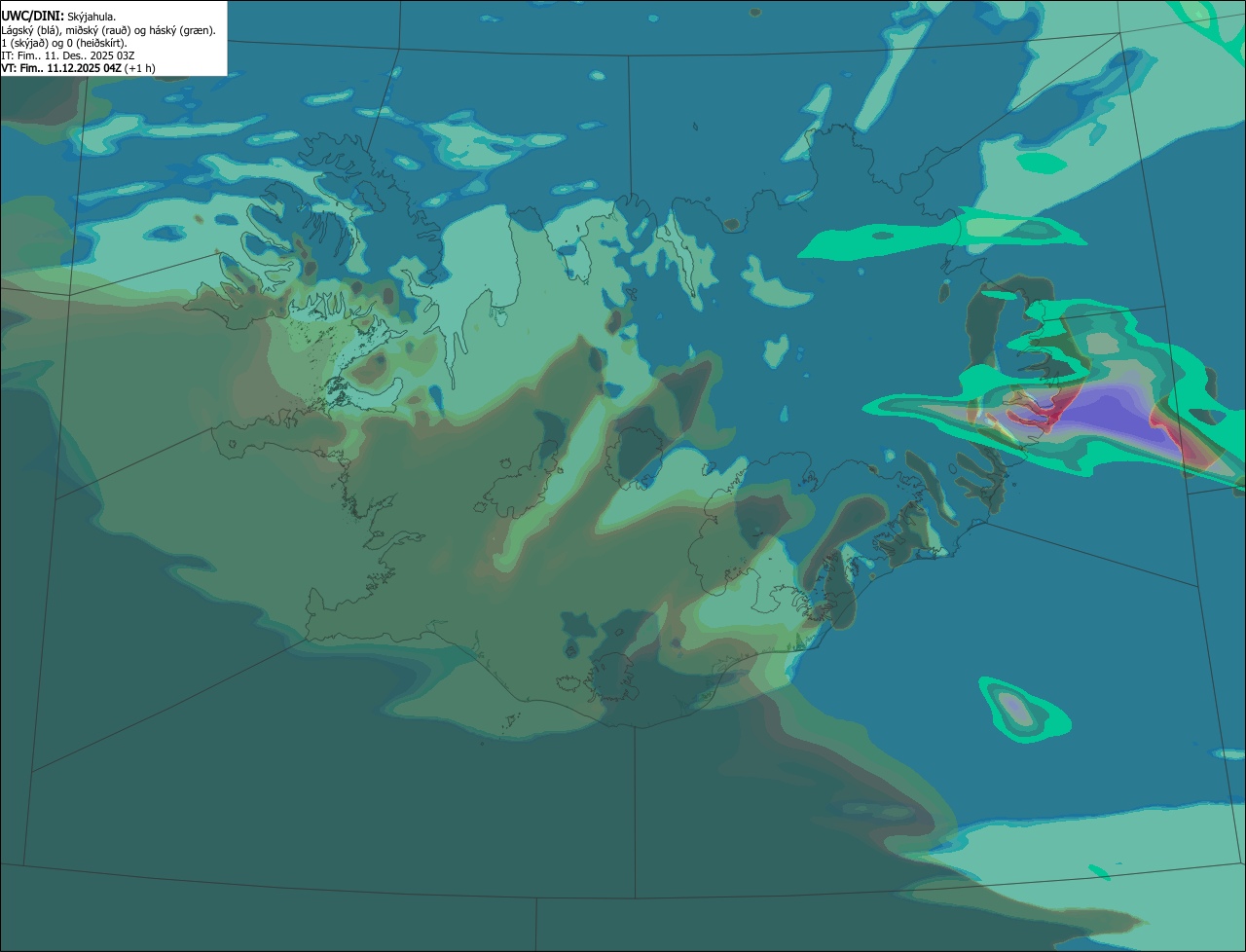
Task: Click the 'VT: Fim.. 11.12.2025 04Z (+1 h)' line
Action: 78,68
